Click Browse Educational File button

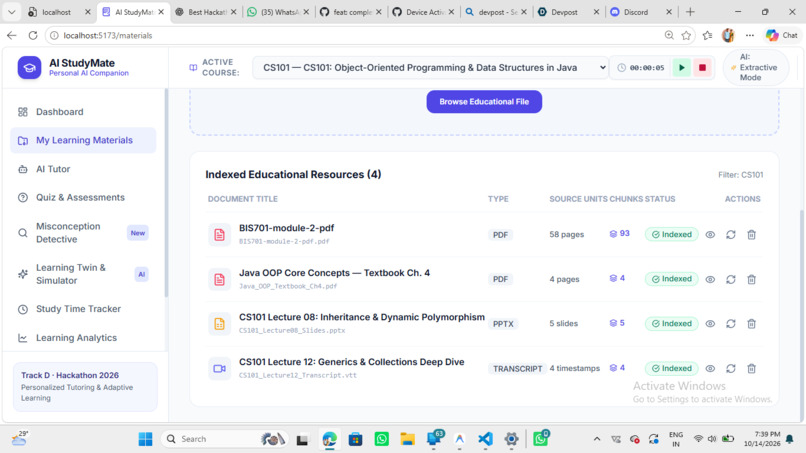coord(484,102)
